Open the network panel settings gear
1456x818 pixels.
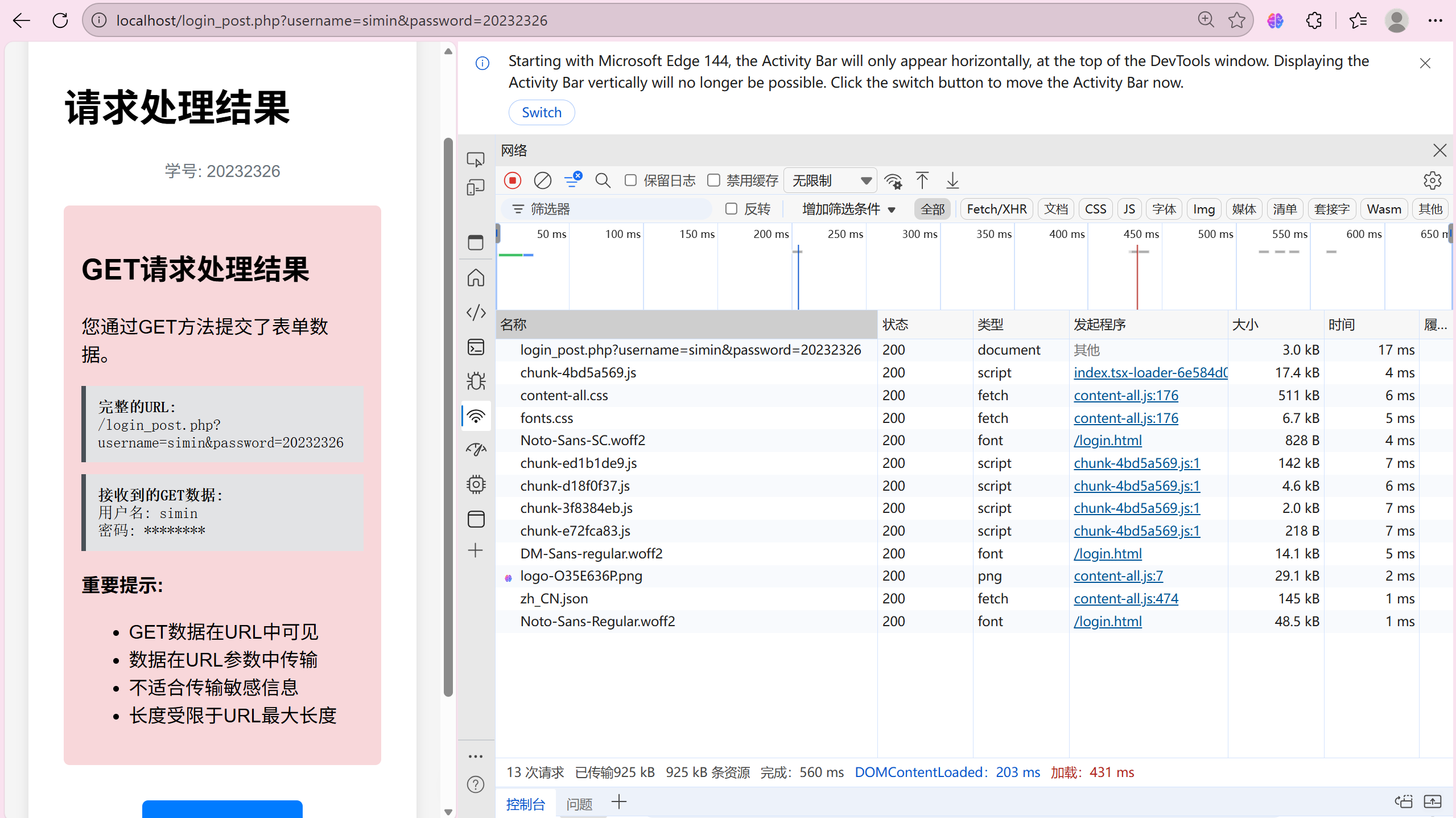tap(1432, 181)
